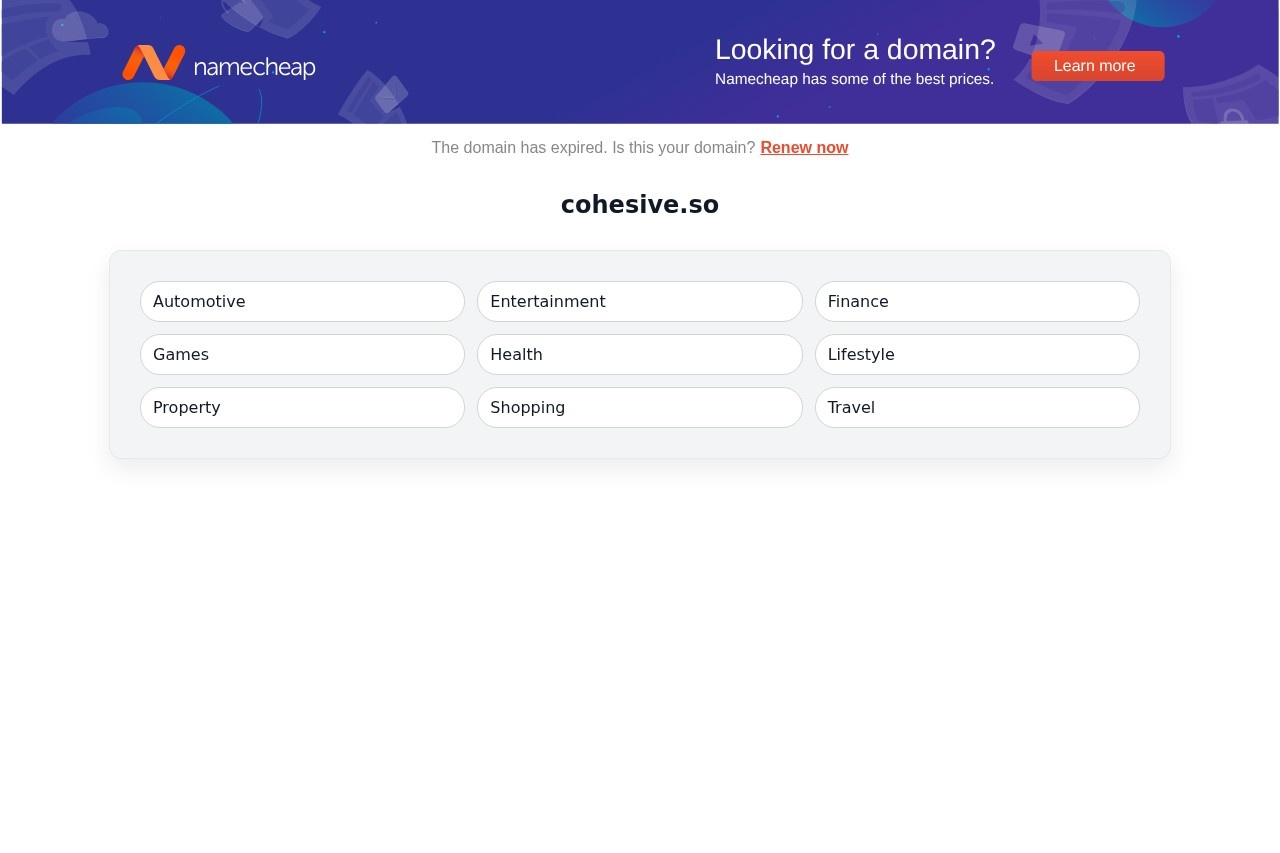Image resolution: width=1280 pixels, height=853 pixels.
Task: Browse the Property category
Action: [302, 408]
